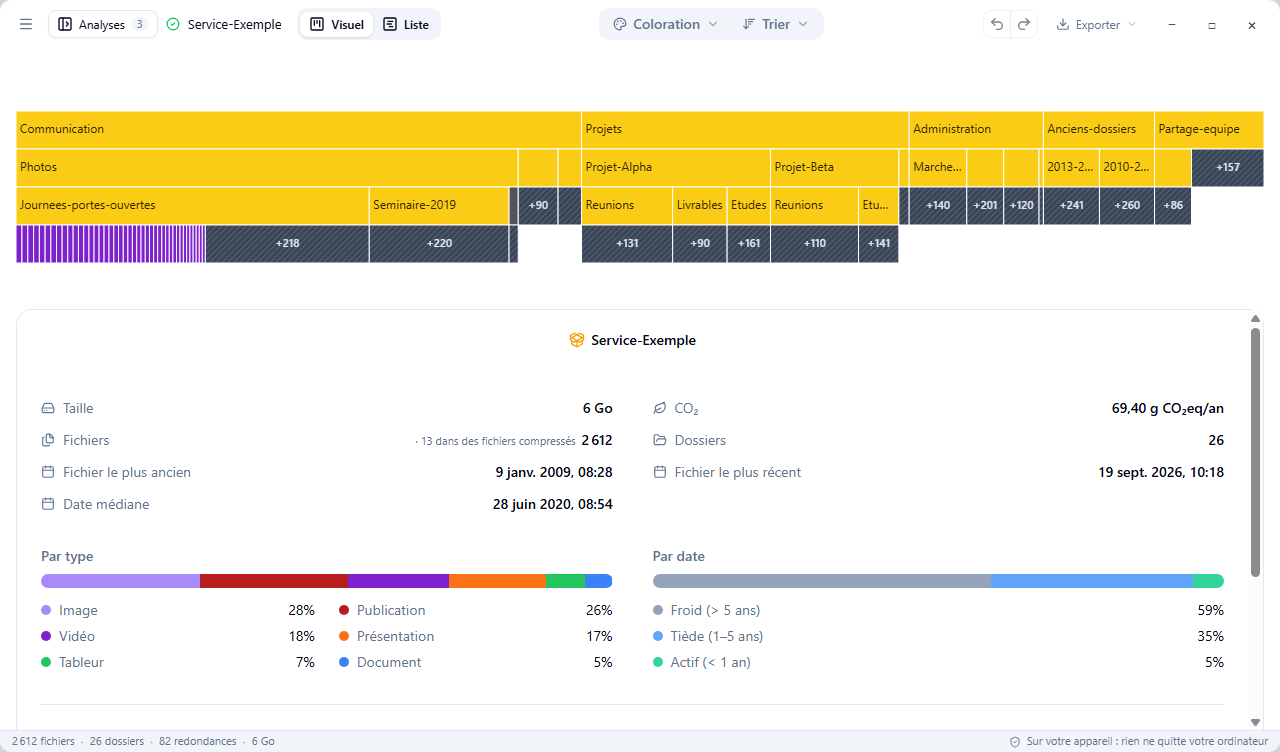Open the Analyses list
1280x752 pixels.
coord(103,24)
